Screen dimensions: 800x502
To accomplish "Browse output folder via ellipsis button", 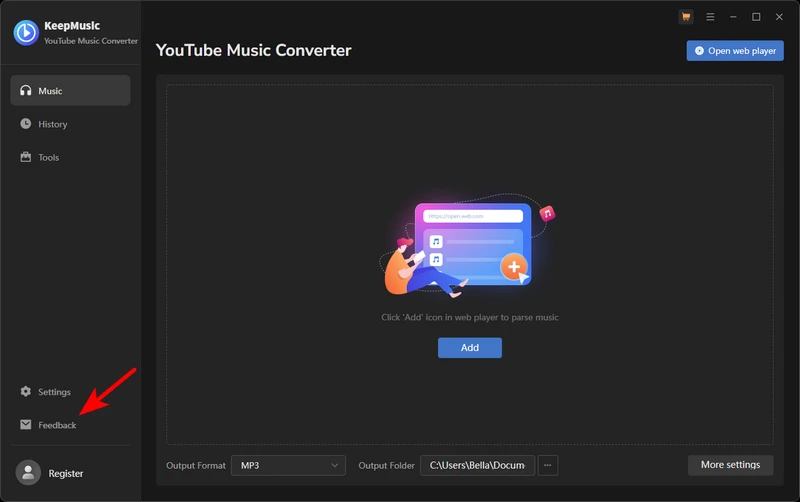I will (547, 465).
